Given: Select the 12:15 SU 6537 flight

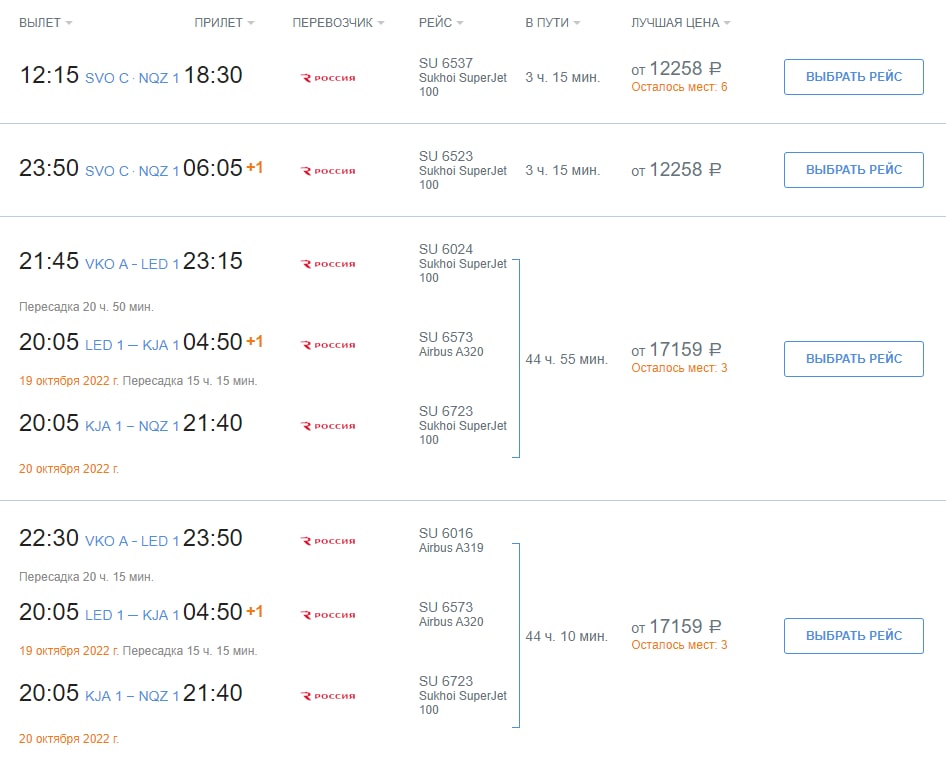Looking at the screenshot, I should pyautogui.click(x=853, y=77).
